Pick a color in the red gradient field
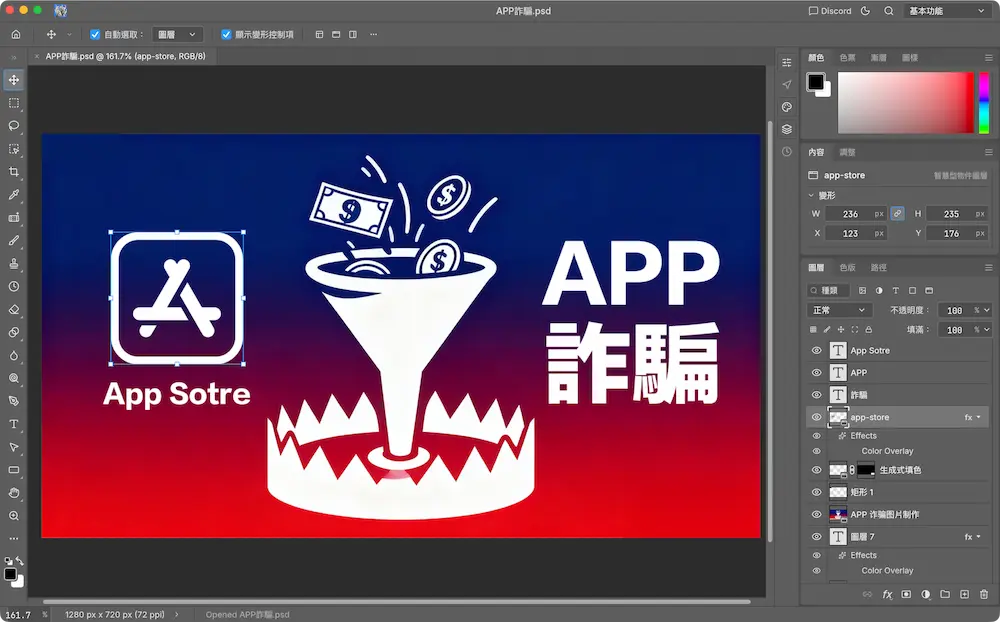 [905, 103]
